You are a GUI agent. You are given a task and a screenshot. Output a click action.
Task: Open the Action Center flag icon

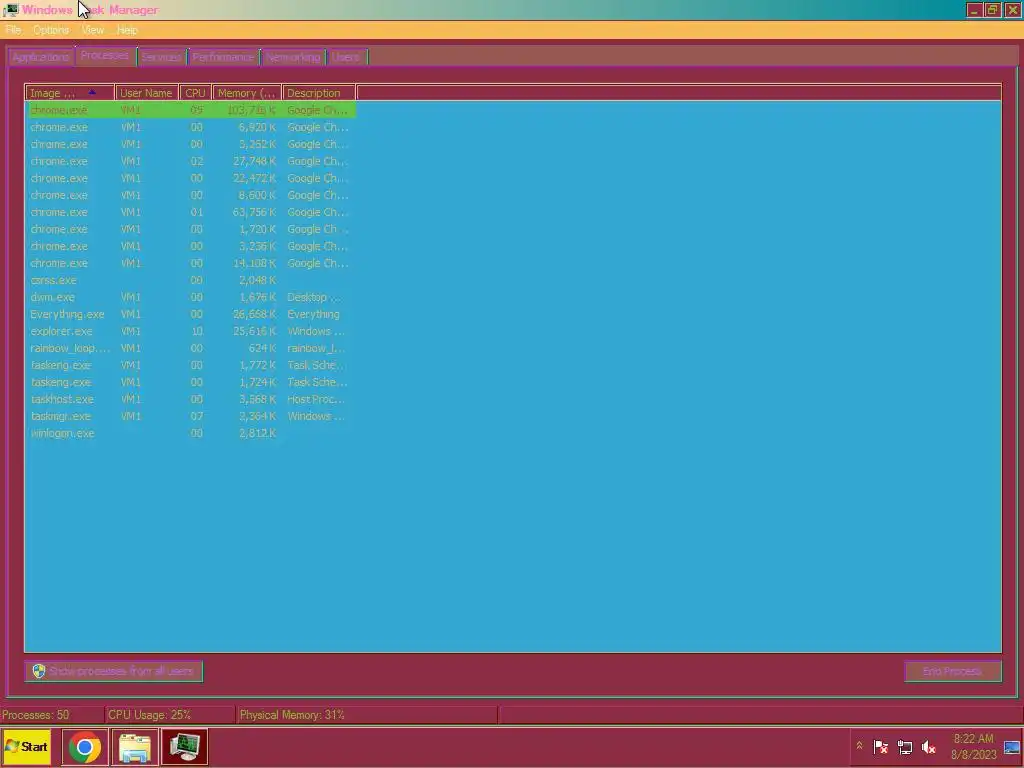click(880, 746)
